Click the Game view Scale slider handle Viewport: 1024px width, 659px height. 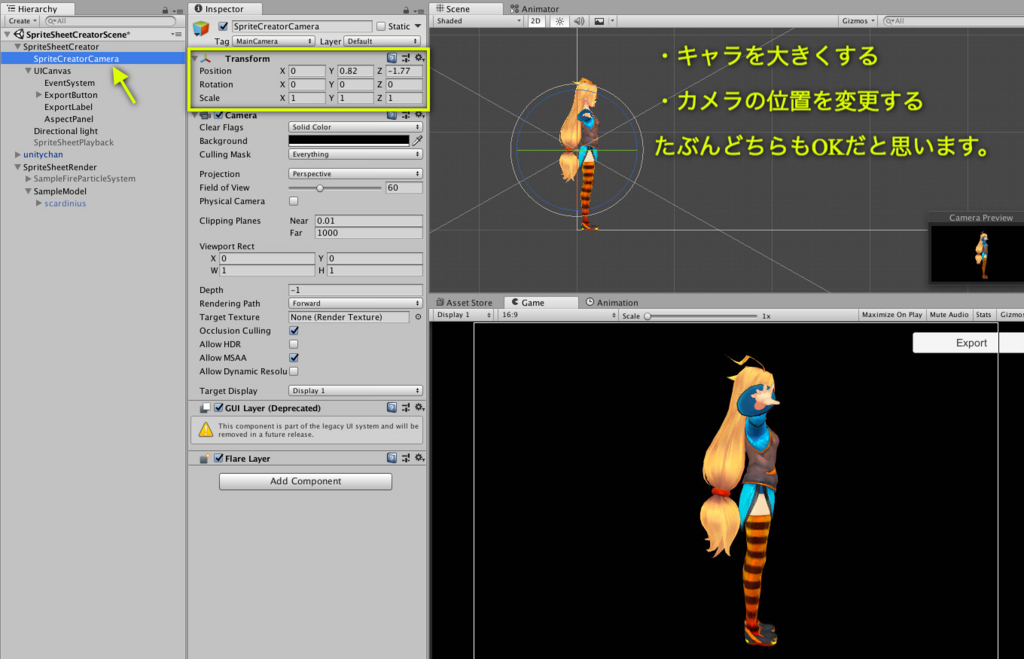point(648,316)
